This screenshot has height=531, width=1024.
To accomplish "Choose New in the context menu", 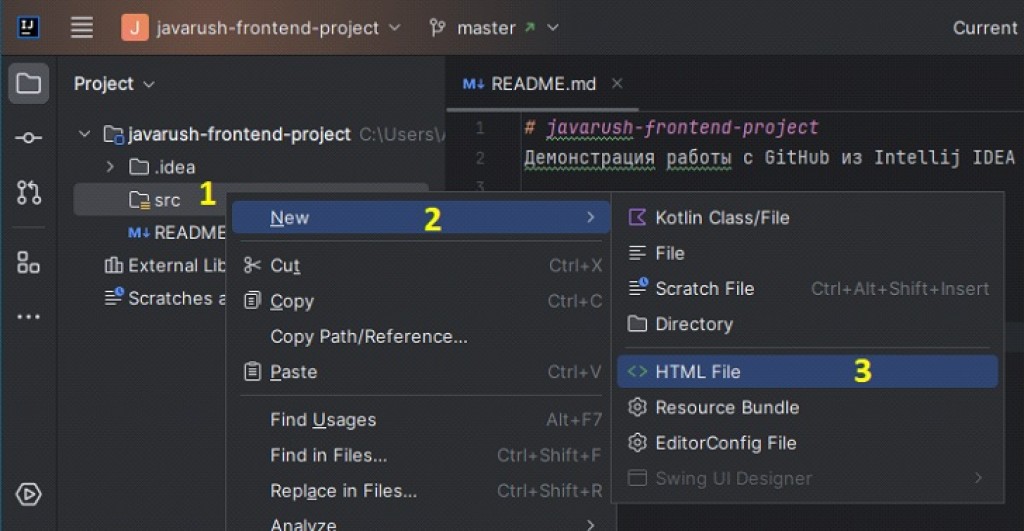I will click(421, 217).
